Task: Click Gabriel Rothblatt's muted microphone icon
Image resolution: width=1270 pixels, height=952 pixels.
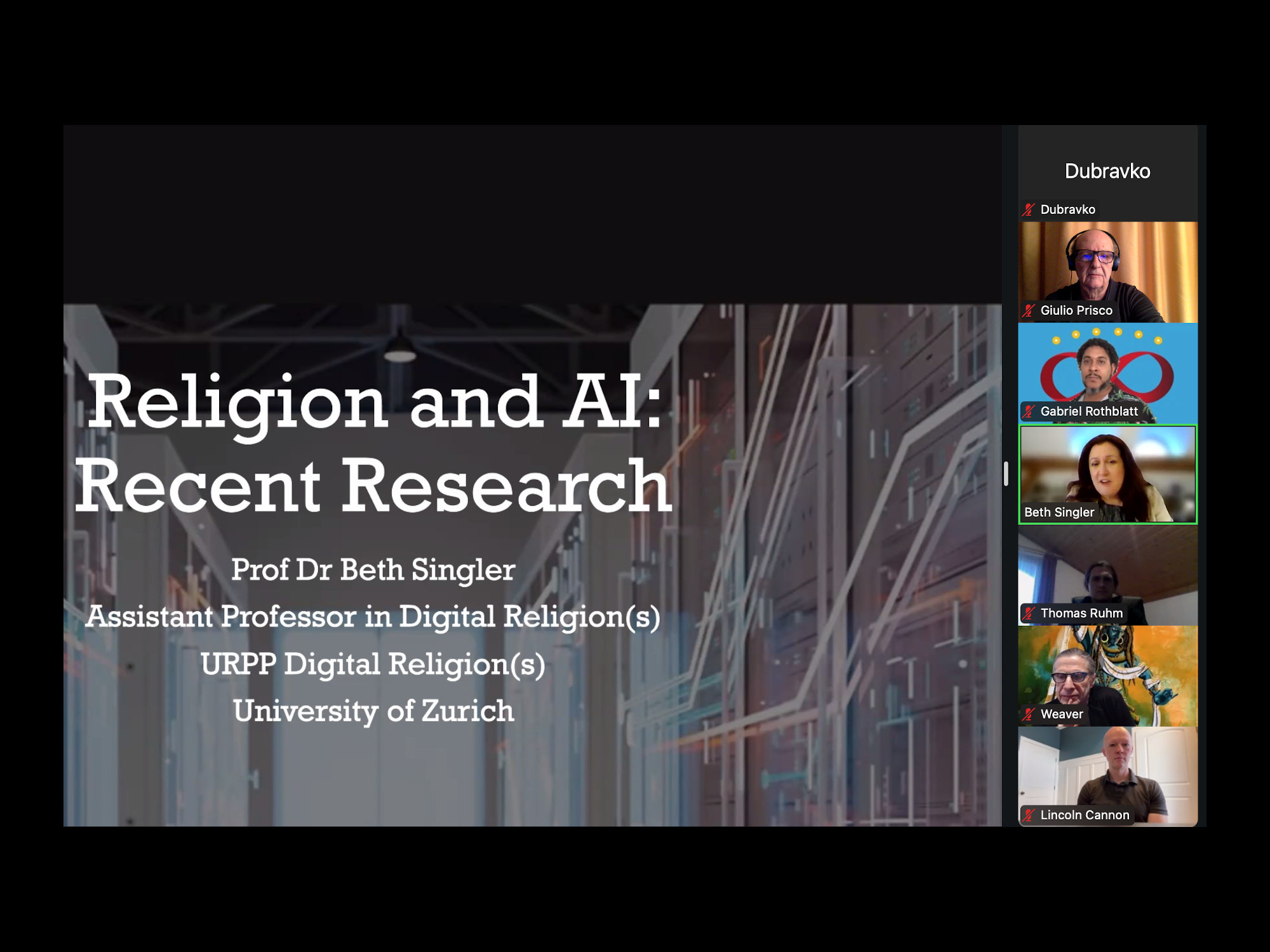Action: 1029,411
